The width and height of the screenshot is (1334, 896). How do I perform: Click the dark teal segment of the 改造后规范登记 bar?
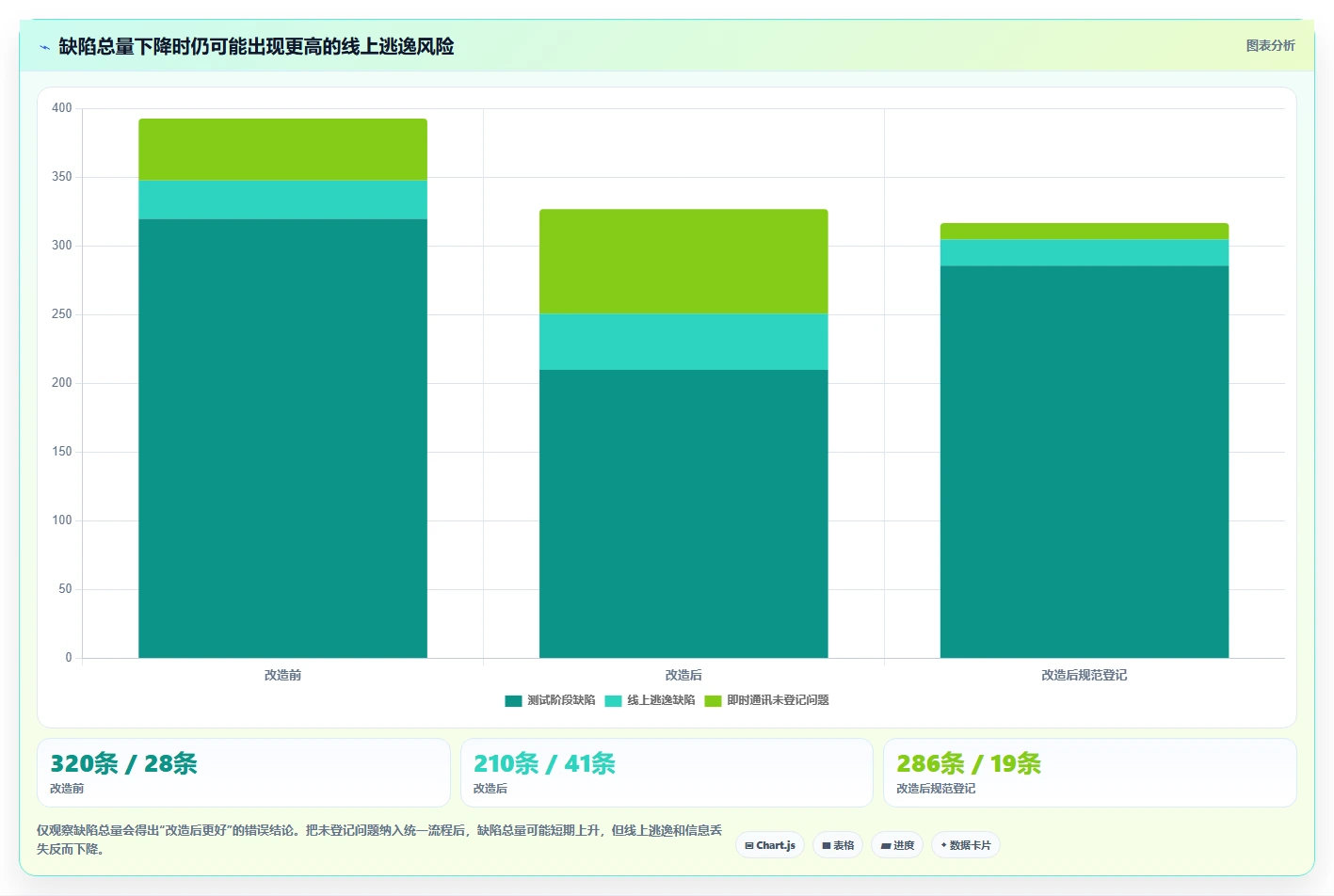[x=1085, y=462]
